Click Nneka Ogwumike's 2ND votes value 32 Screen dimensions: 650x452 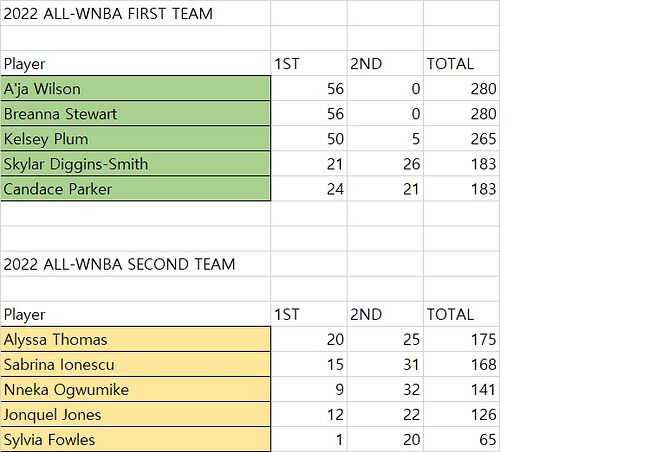click(385, 390)
